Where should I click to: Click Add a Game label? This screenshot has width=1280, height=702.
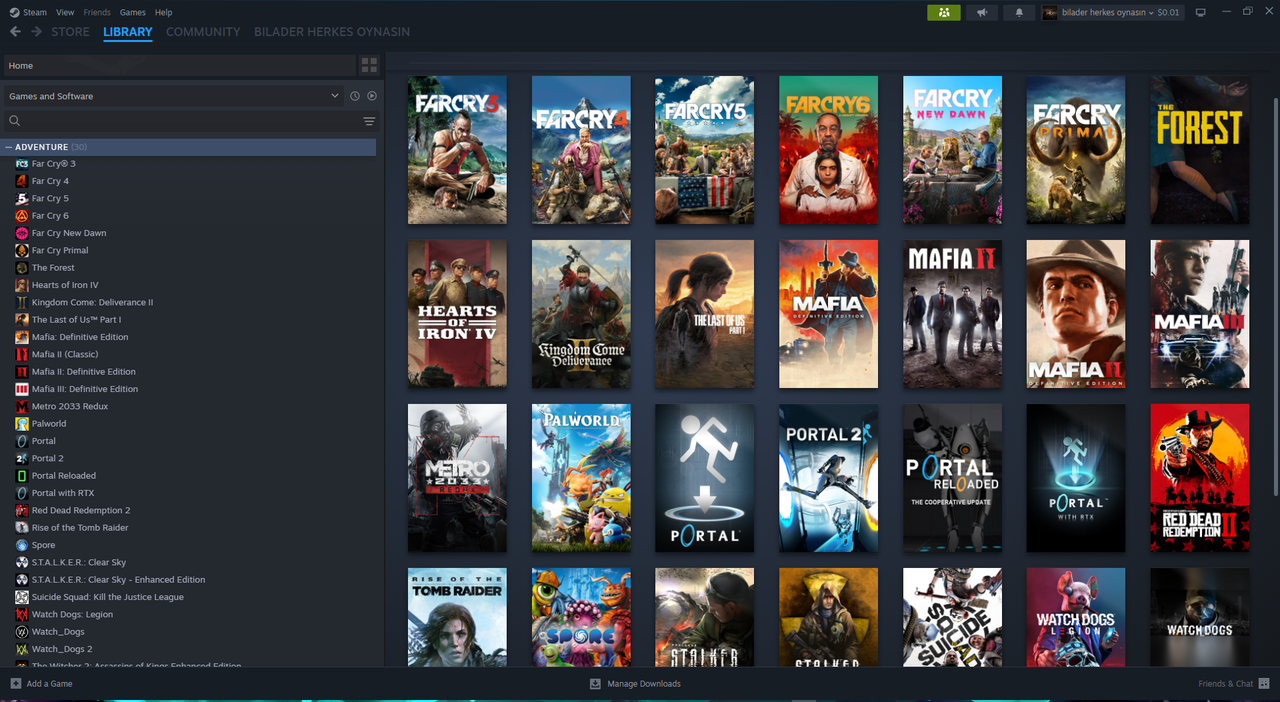49,683
